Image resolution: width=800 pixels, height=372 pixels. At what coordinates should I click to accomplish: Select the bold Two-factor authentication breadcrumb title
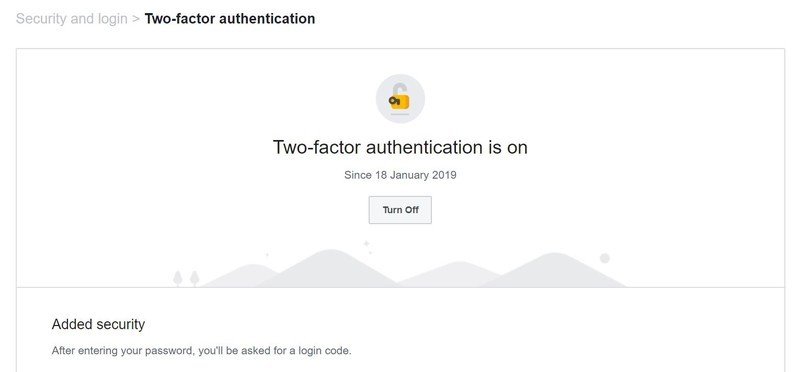click(230, 19)
